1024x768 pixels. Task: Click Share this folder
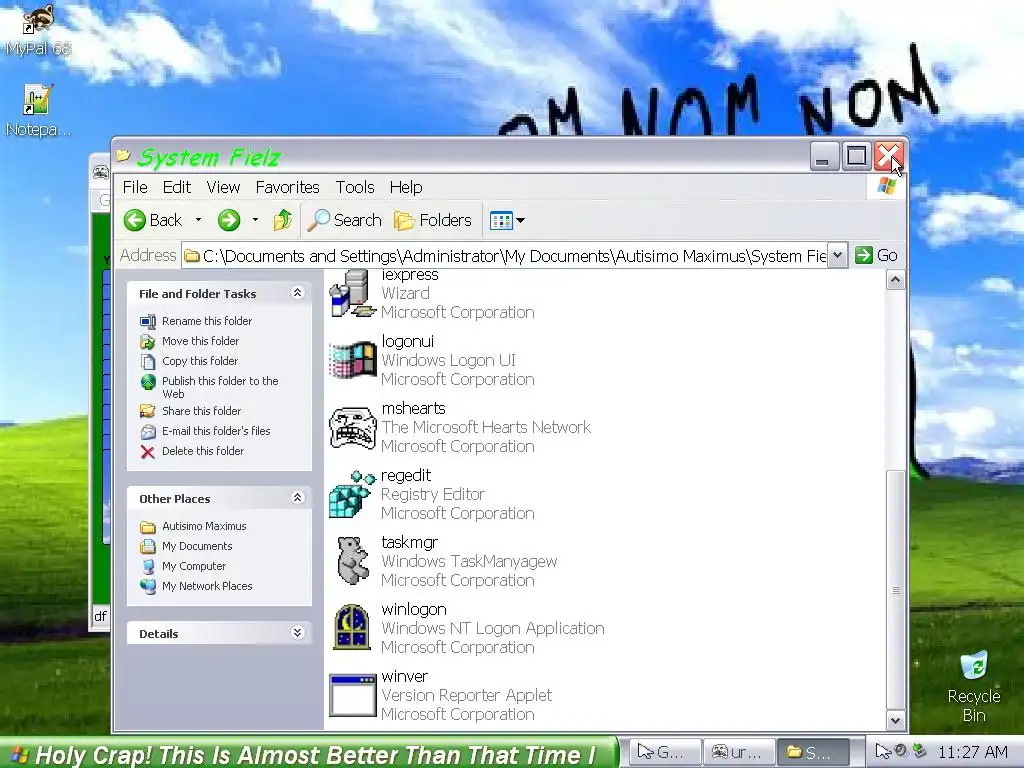pyautogui.click(x=202, y=411)
